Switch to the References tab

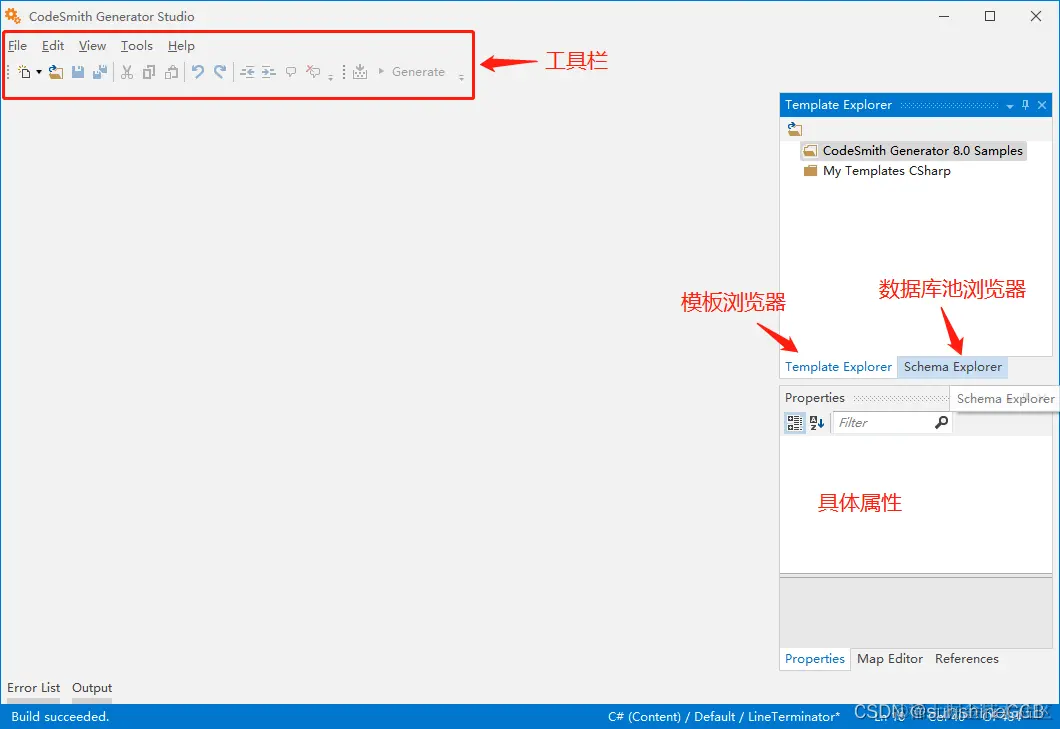coord(967,659)
